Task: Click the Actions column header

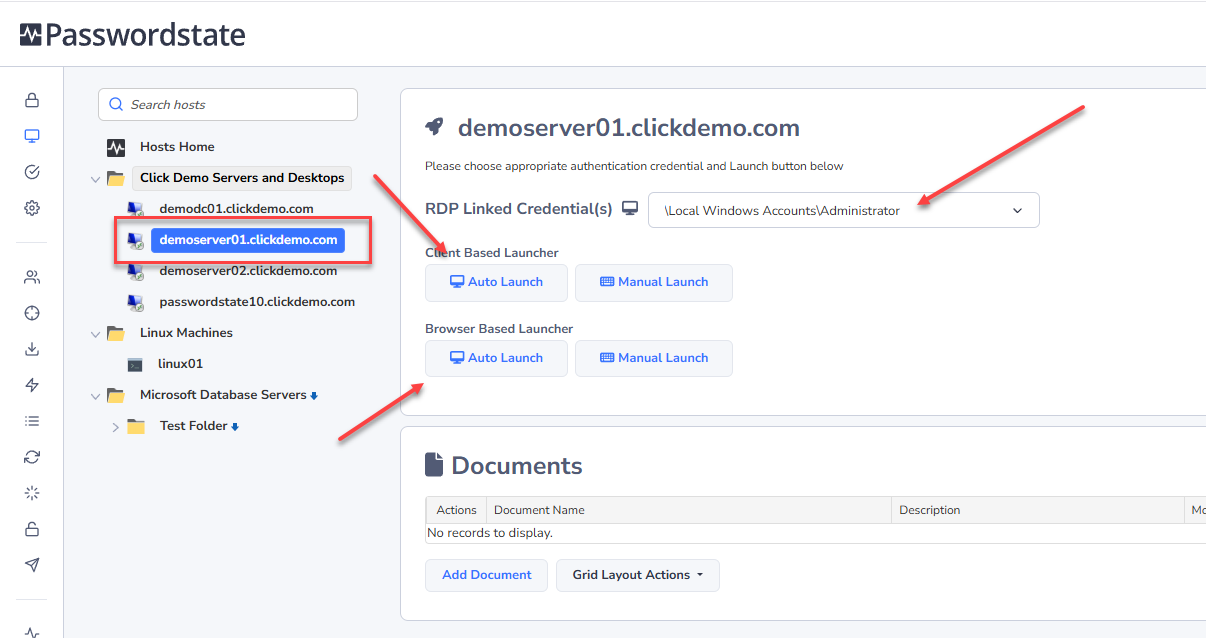Action: point(457,510)
